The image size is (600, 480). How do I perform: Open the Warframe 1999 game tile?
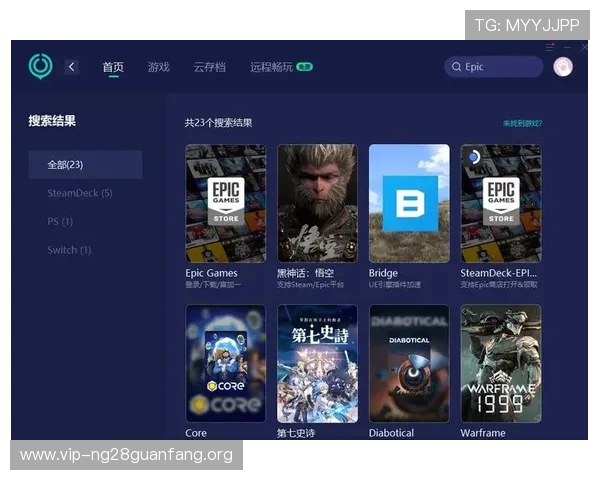click(x=500, y=363)
